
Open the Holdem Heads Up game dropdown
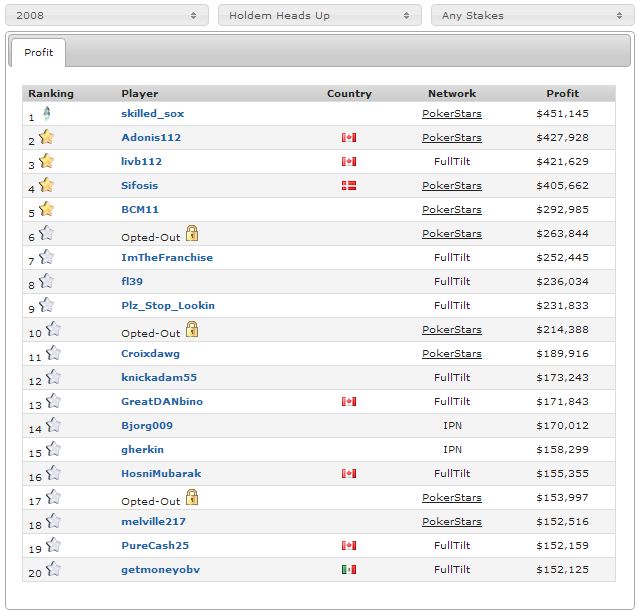tap(320, 16)
